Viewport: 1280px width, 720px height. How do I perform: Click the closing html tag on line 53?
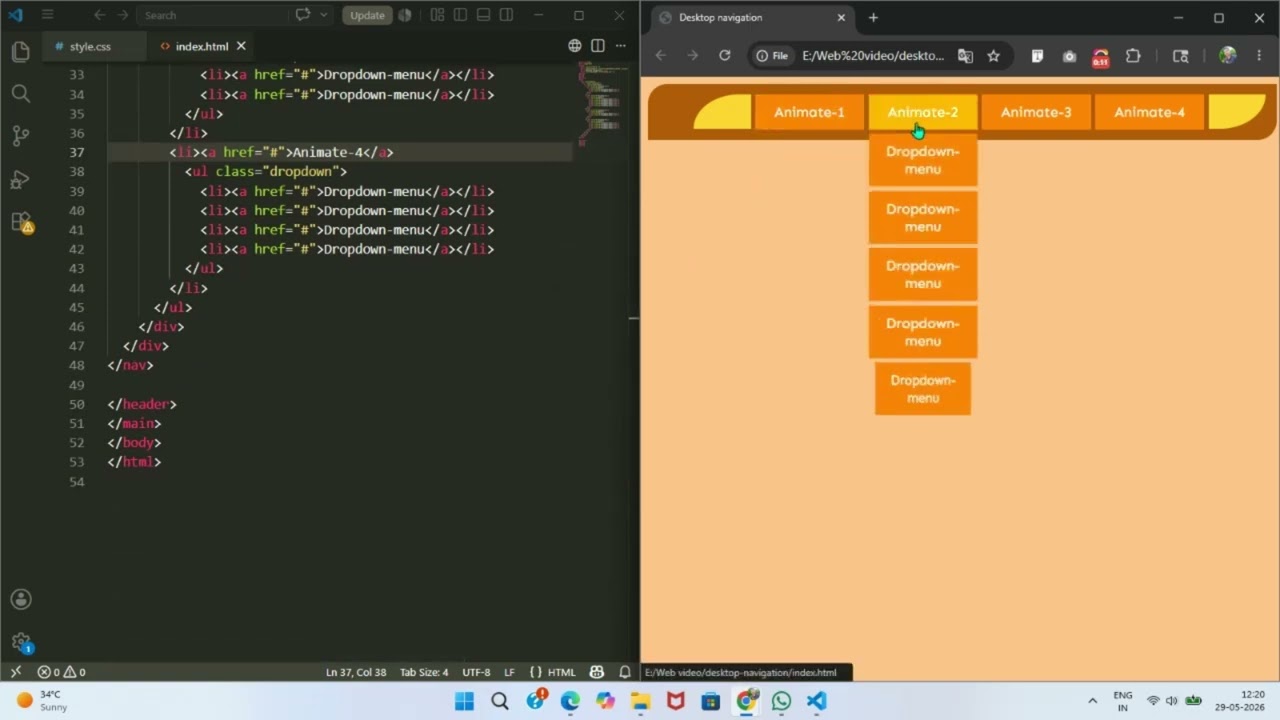tap(134, 462)
